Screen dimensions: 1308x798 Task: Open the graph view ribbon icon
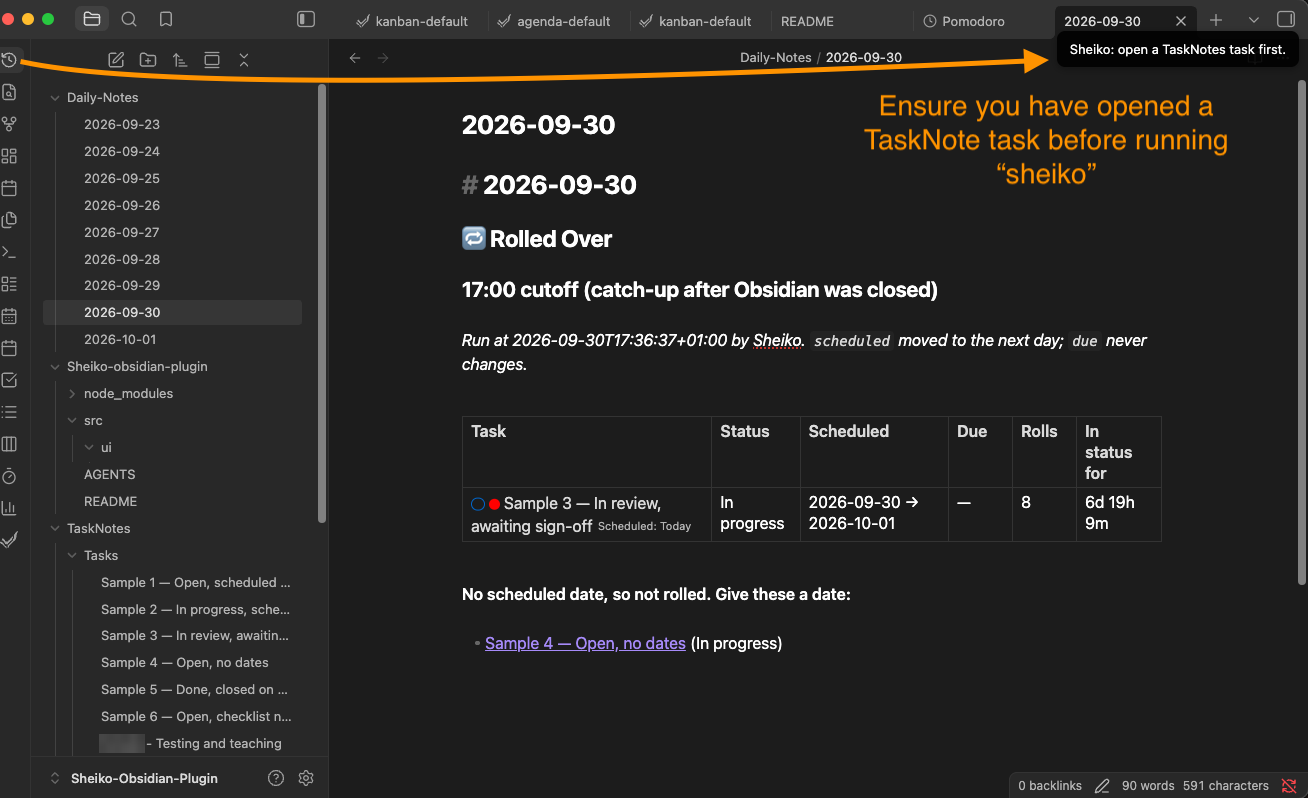tap(9, 124)
